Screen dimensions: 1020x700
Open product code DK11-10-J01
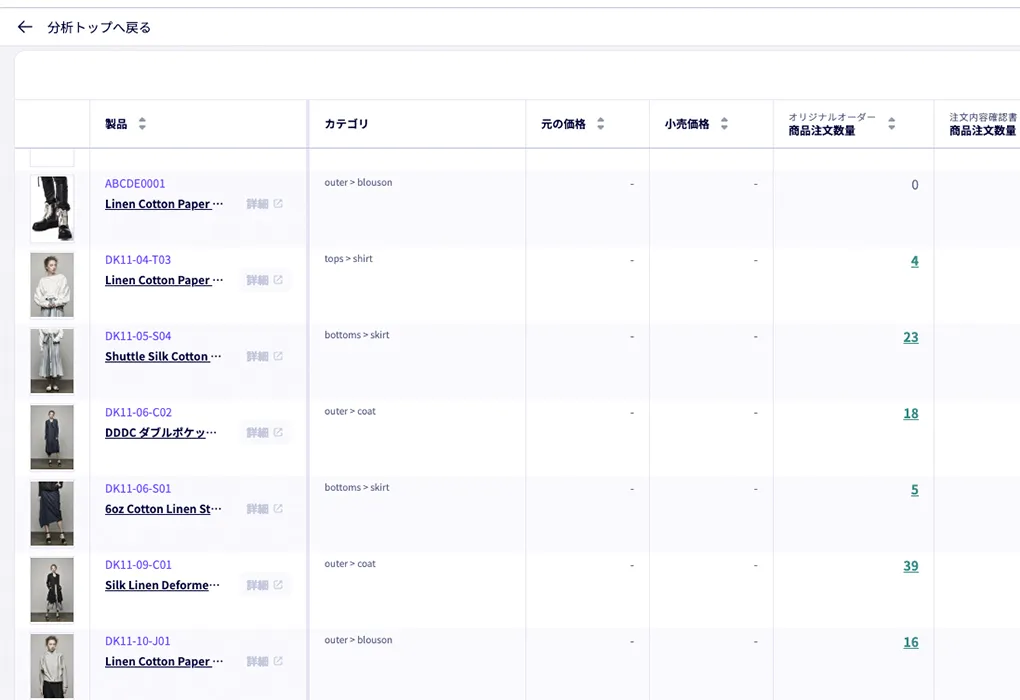137,641
